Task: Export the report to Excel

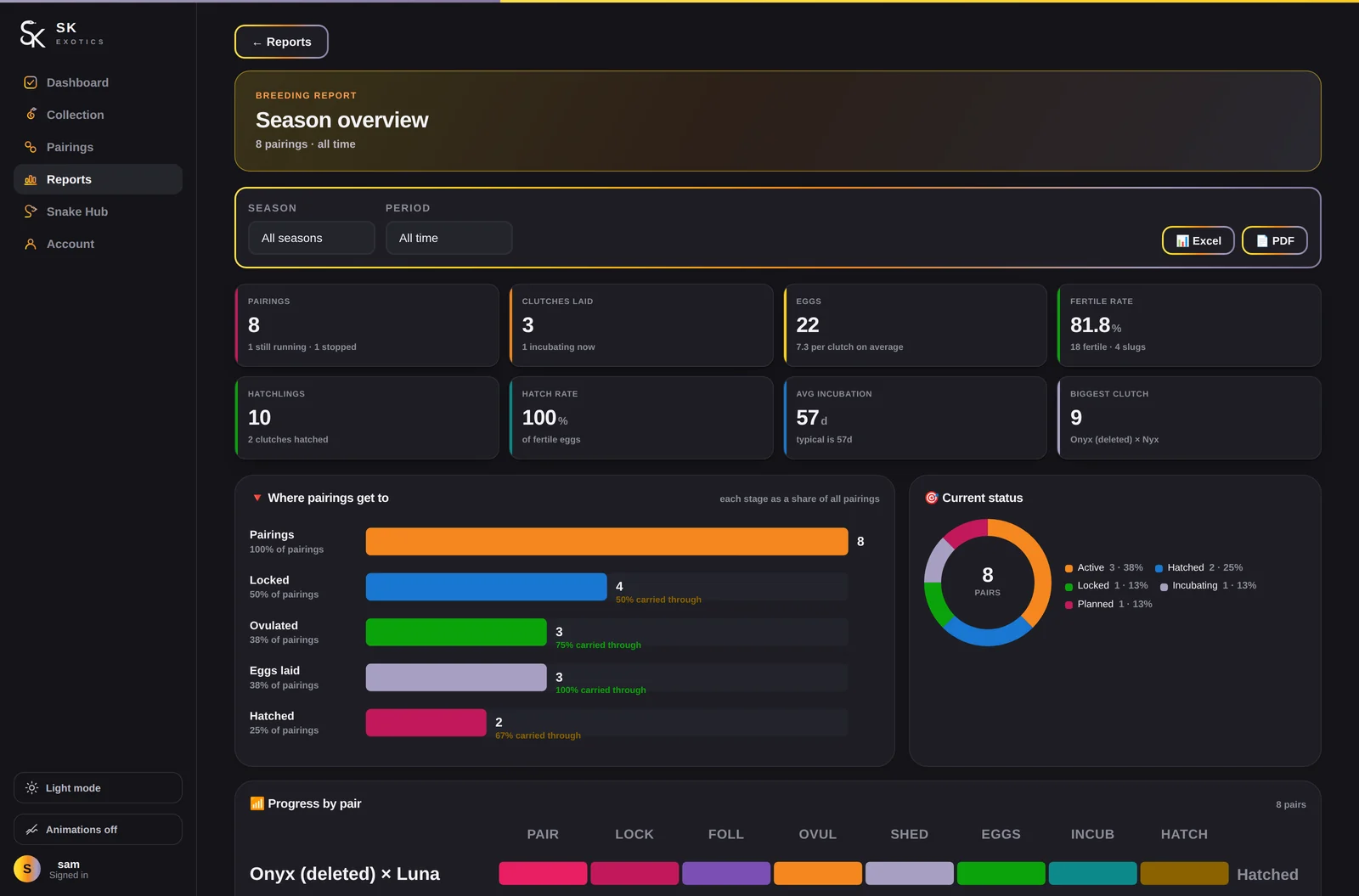Action: 1198,240
